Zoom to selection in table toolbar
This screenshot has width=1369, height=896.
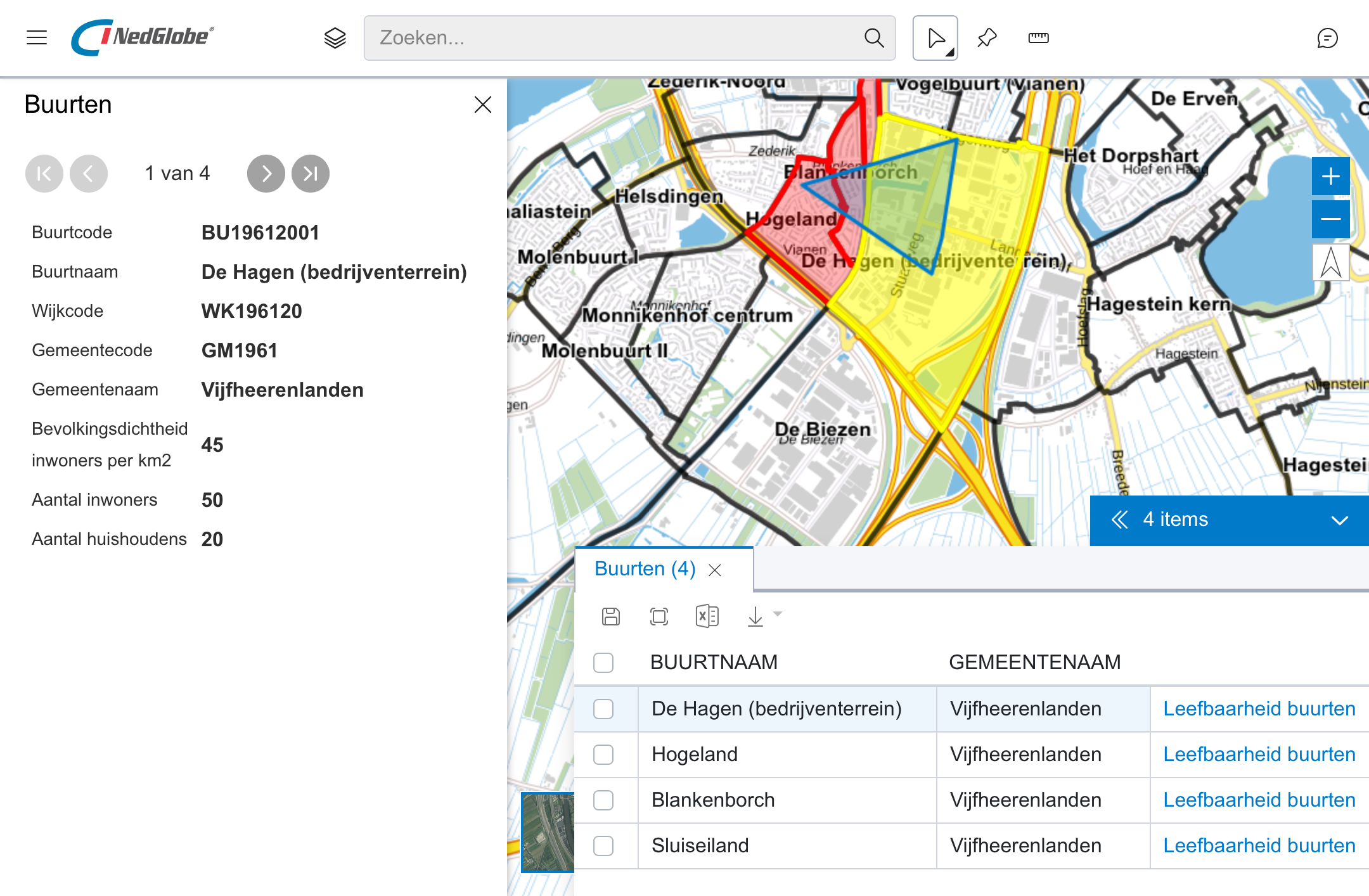(659, 616)
